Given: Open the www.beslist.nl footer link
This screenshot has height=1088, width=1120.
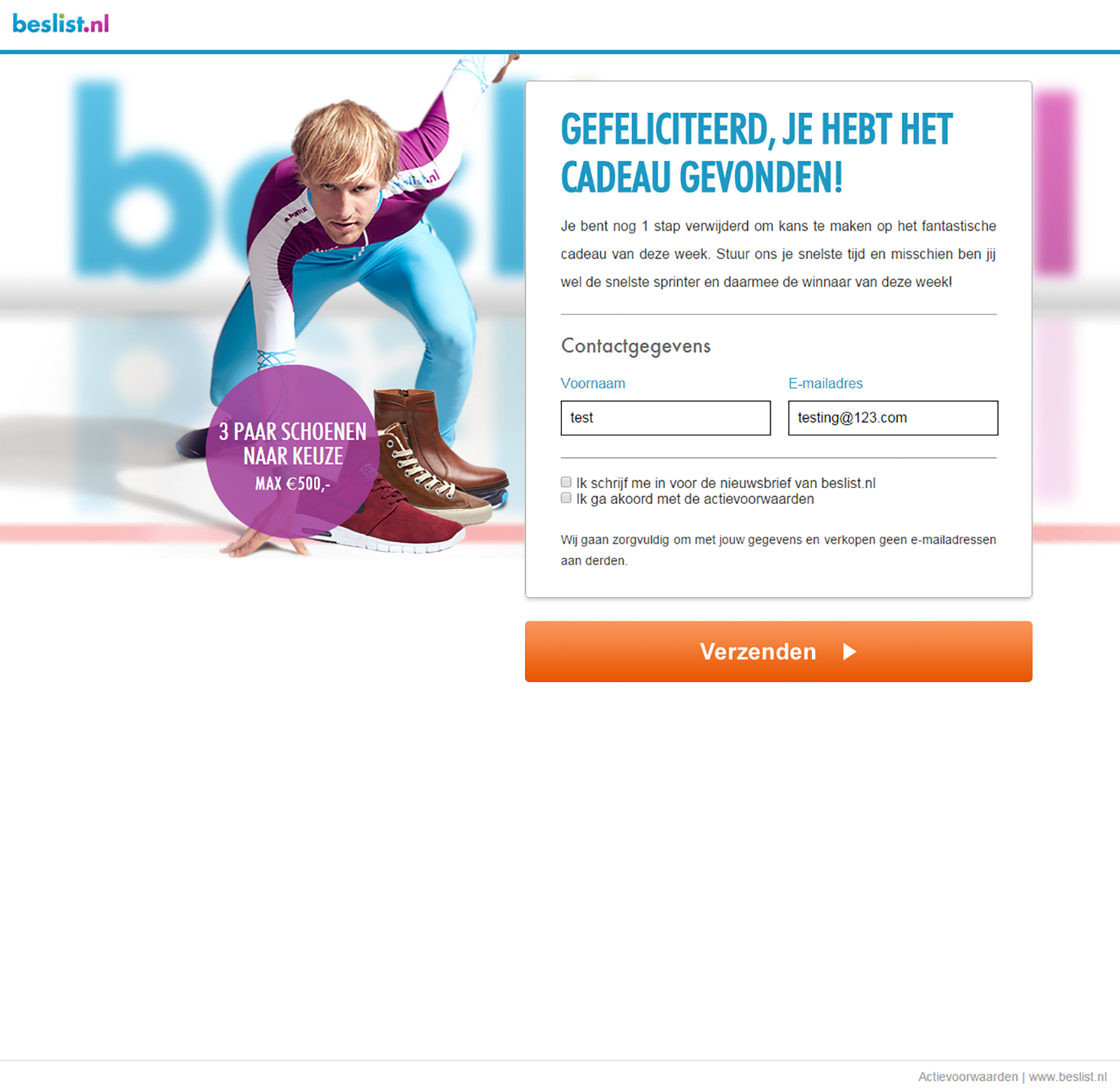Looking at the screenshot, I should click(1068, 1077).
